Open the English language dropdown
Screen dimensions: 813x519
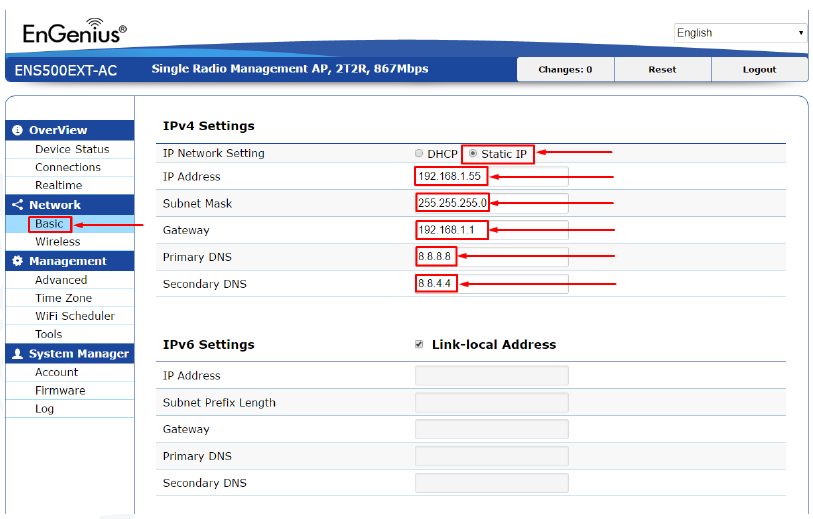point(740,33)
